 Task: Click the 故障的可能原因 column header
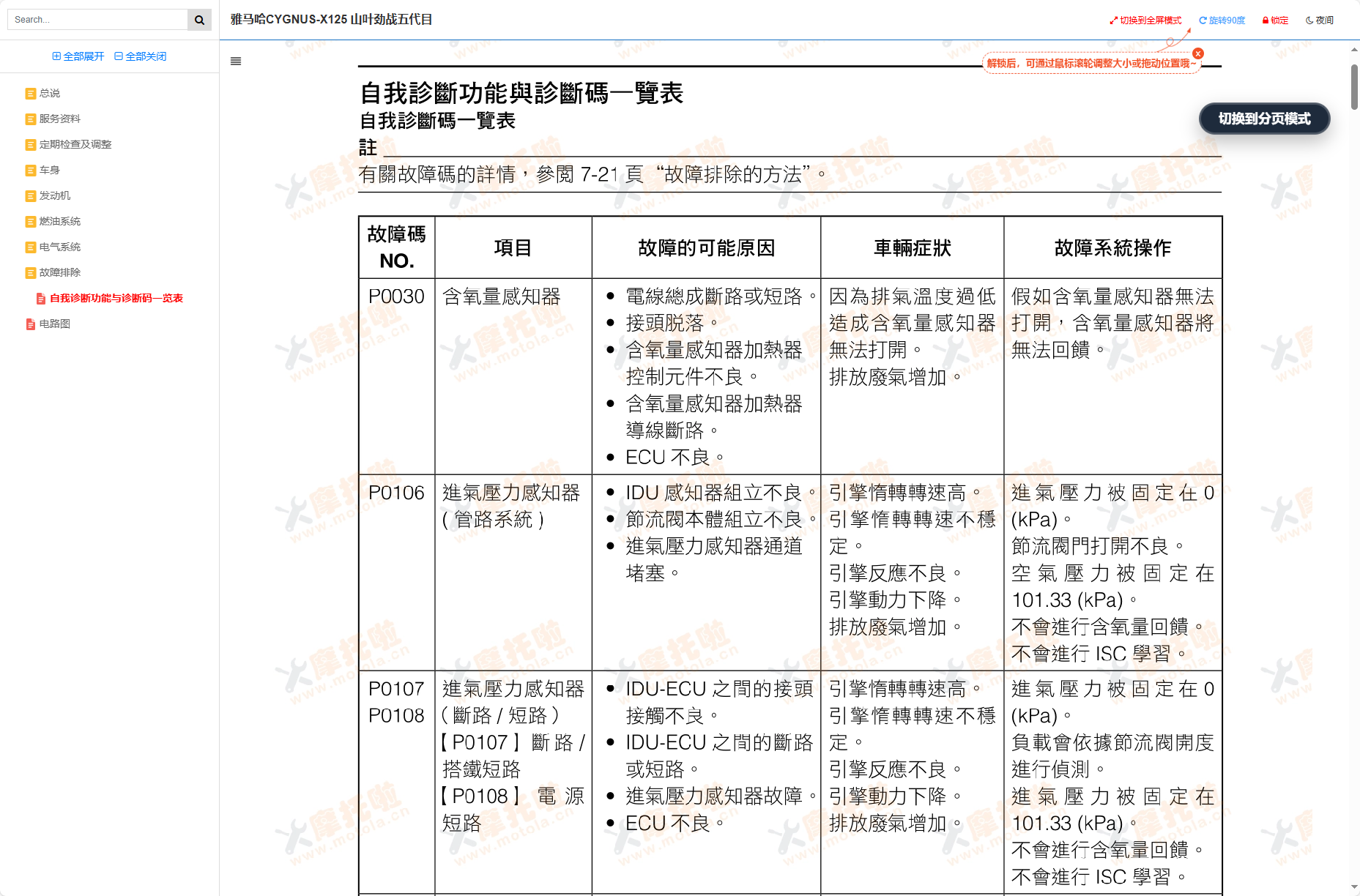click(706, 248)
